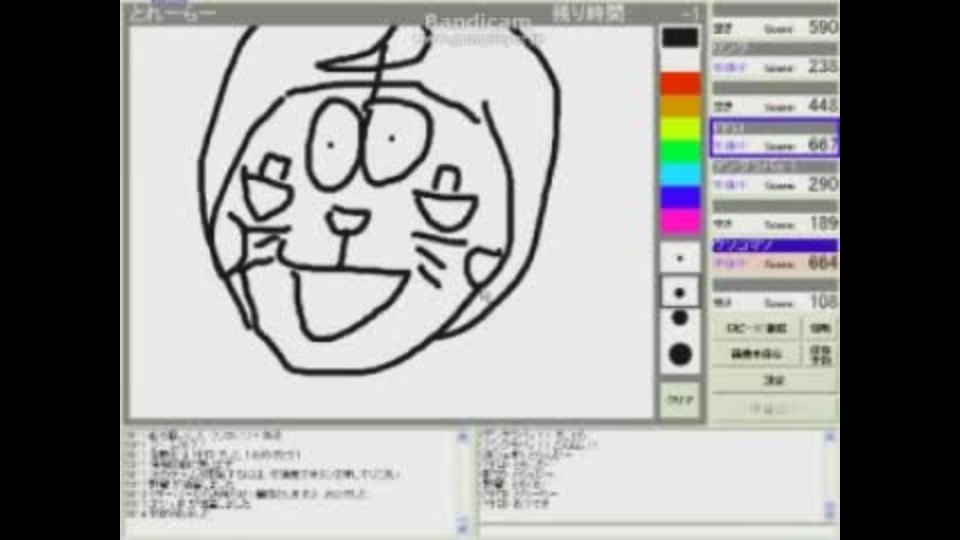The image size is (960, 540).
Task: Click the wide button below the save image button
Action: pos(775,381)
